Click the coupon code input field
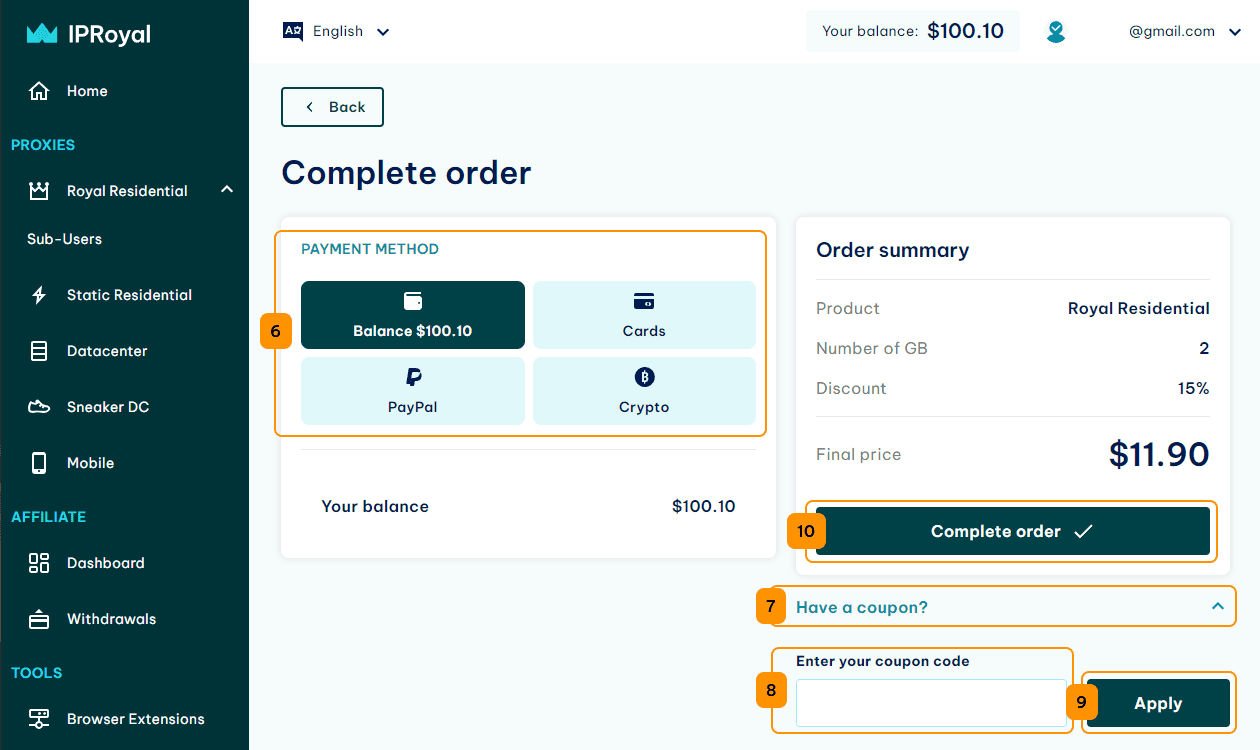The height and width of the screenshot is (750, 1260). pyautogui.click(x=931, y=703)
